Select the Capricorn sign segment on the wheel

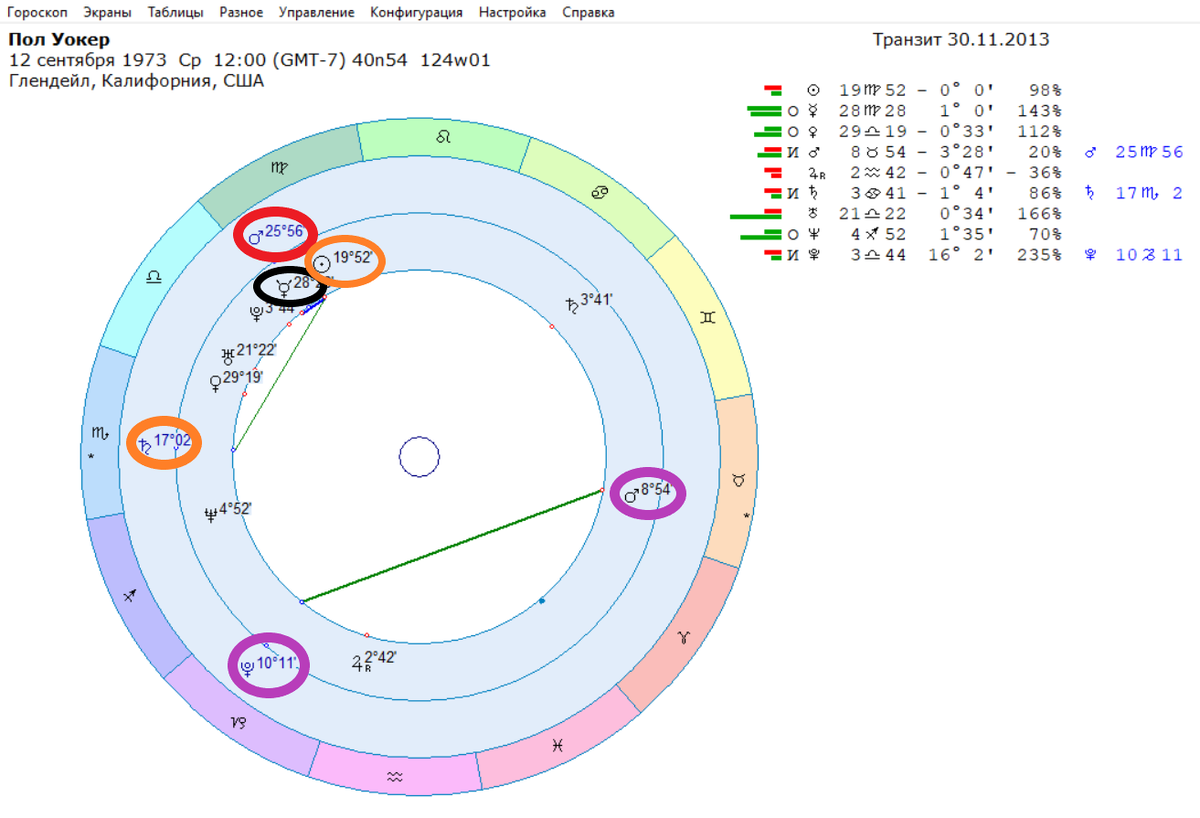point(240,722)
